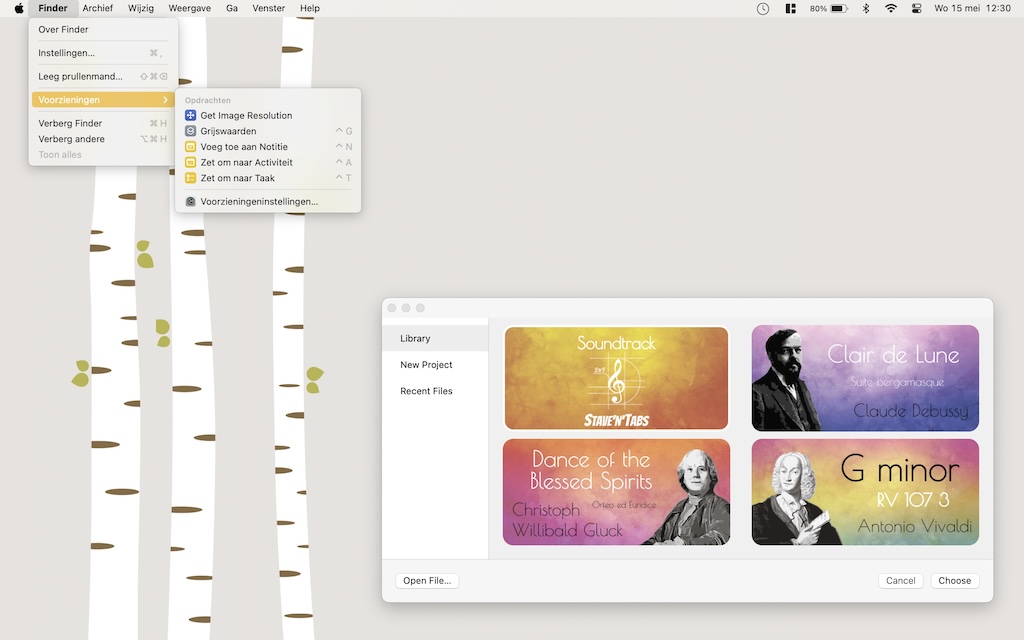This screenshot has width=1024, height=640.
Task: Collapse the Voorzieningen submenu arrow
Action: (x=165, y=100)
